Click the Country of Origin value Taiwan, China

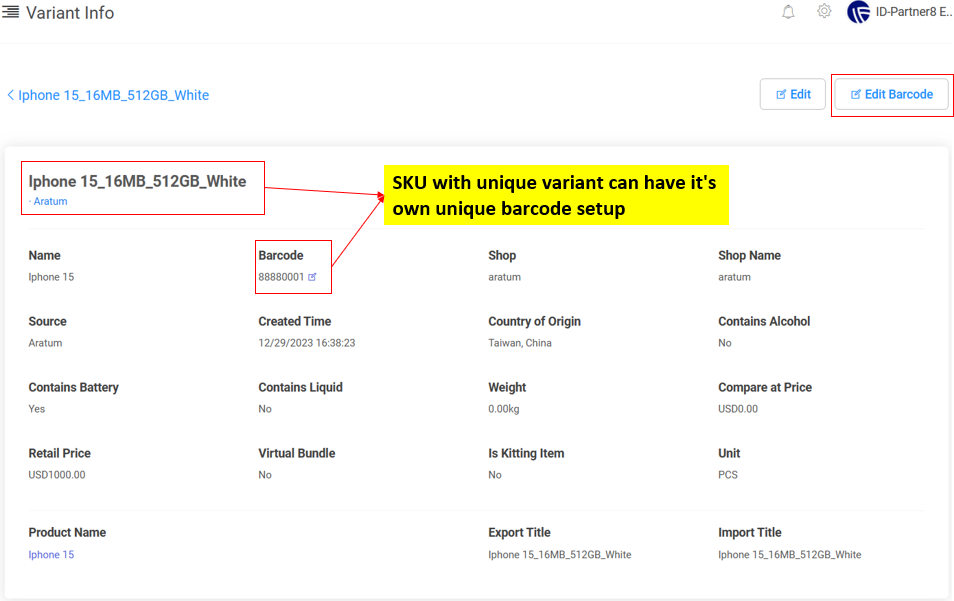pos(520,343)
